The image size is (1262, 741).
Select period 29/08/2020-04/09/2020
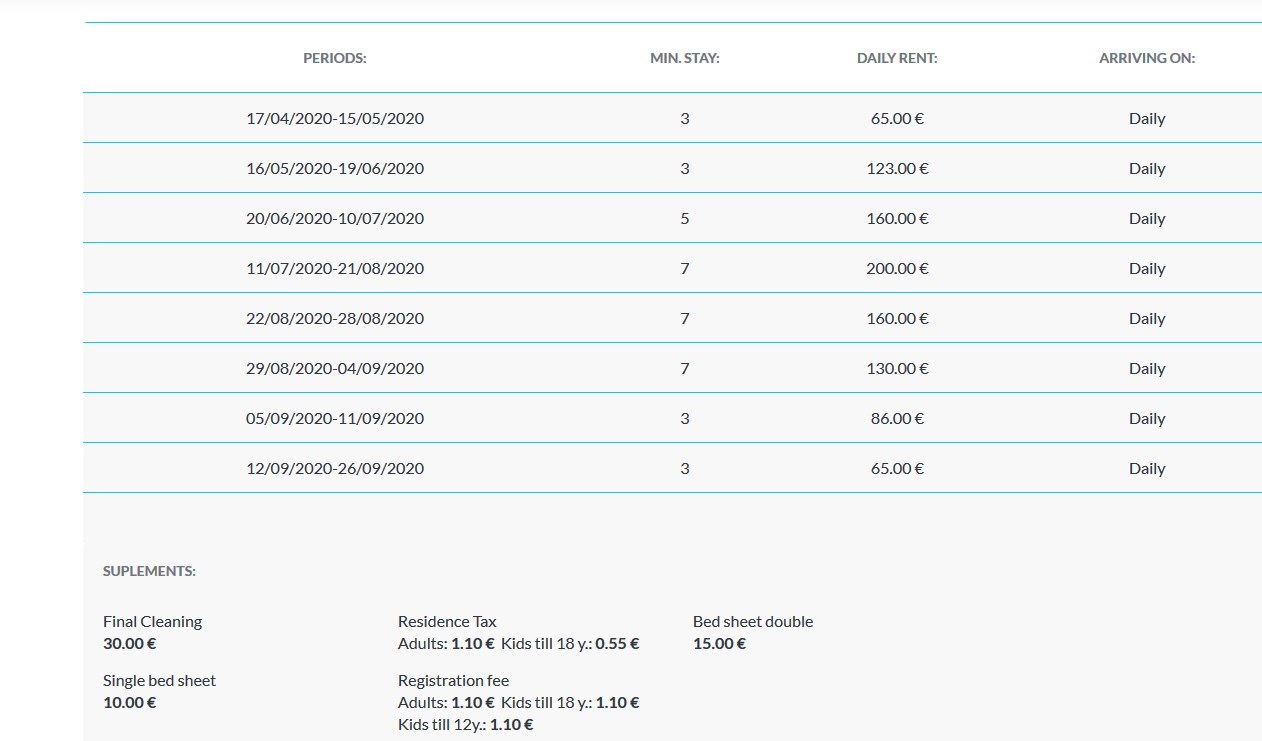pos(335,368)
